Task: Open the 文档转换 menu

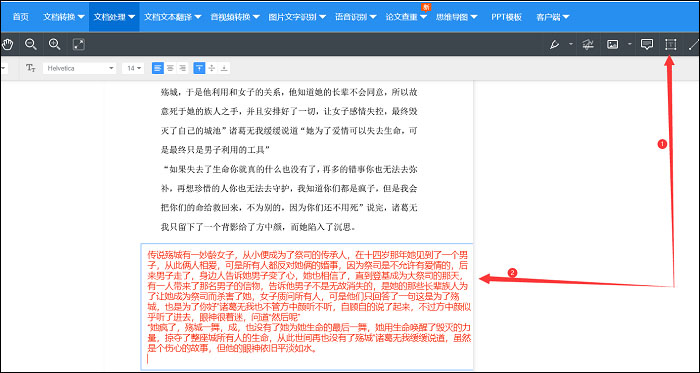Action: click(x=64, y=17)
